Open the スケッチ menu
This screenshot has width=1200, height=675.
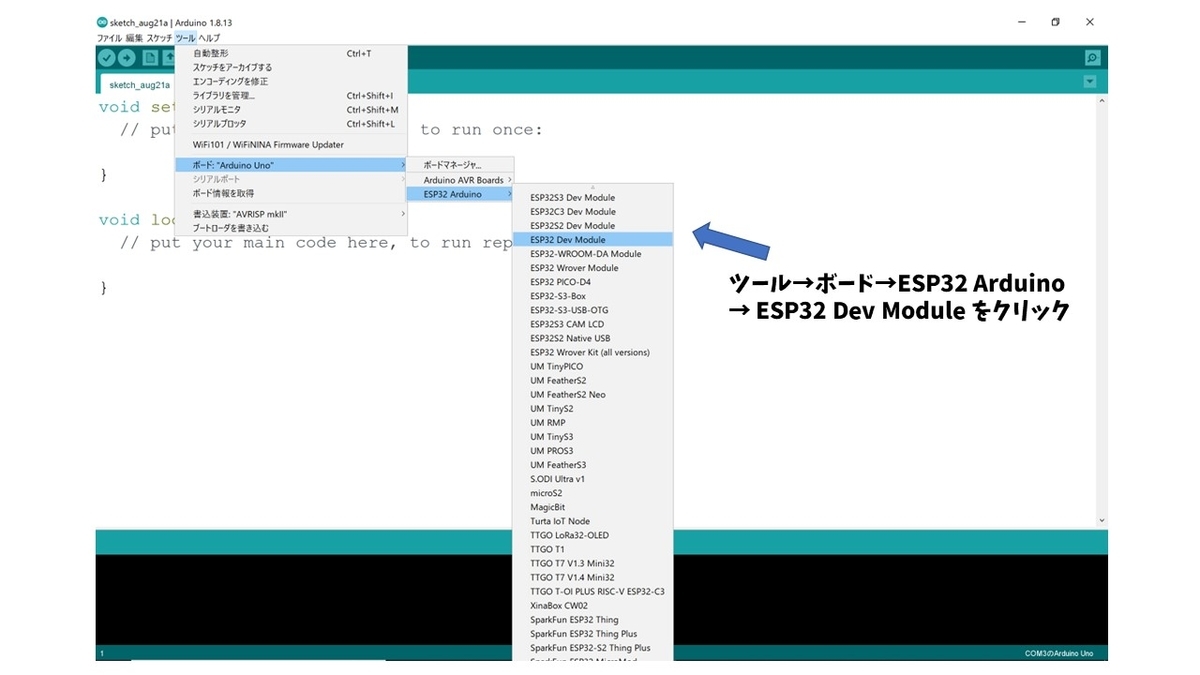pyautogui.click(x=160, y=38)
